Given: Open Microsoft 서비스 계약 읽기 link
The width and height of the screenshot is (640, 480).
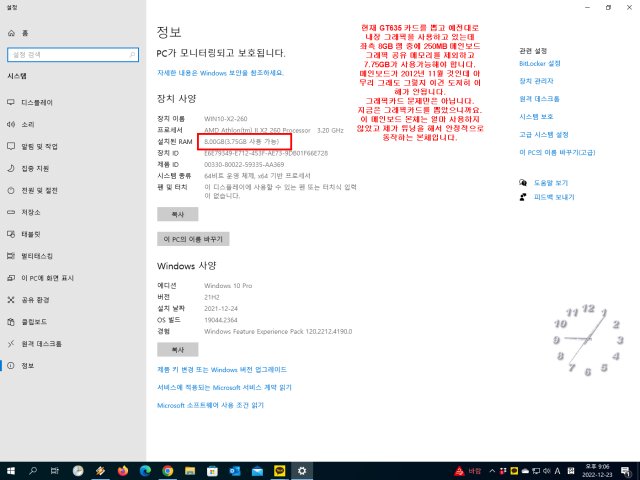Looking at the screenshot, I should [x=224, y=388].
